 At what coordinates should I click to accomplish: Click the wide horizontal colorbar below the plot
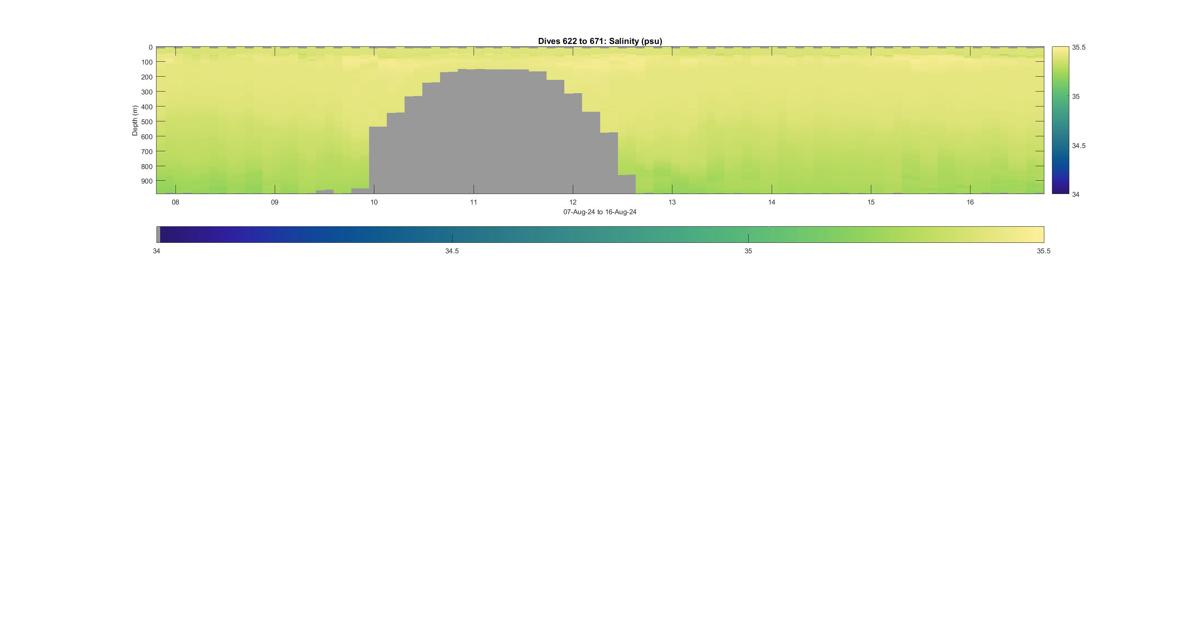point(600,234)
